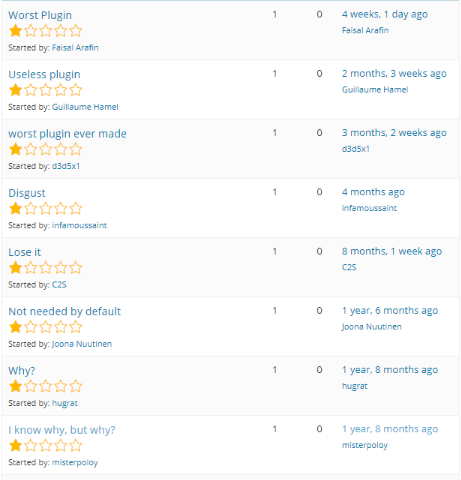Open the 'Worst Plugin' review topic
Image resolution: width=461 pixels, height=480 pixels.
(40, 15)
